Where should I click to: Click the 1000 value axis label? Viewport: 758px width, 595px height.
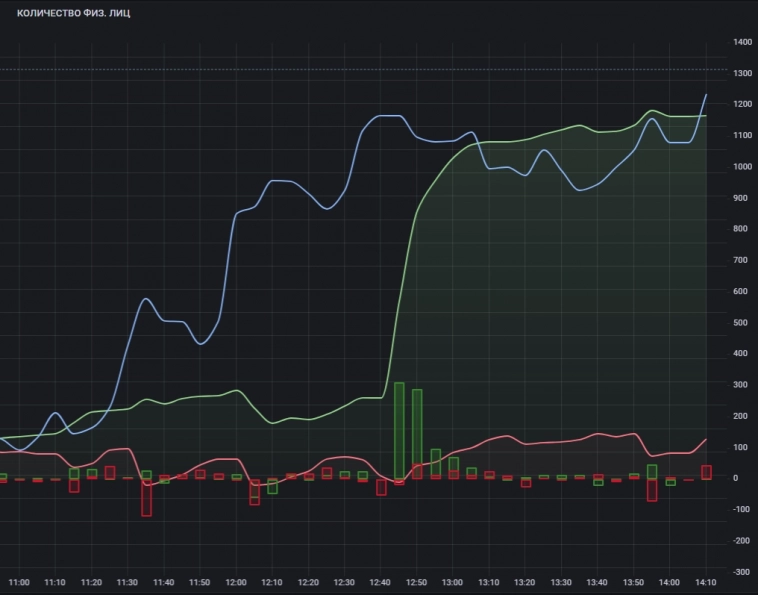click(x=742, y=167)
